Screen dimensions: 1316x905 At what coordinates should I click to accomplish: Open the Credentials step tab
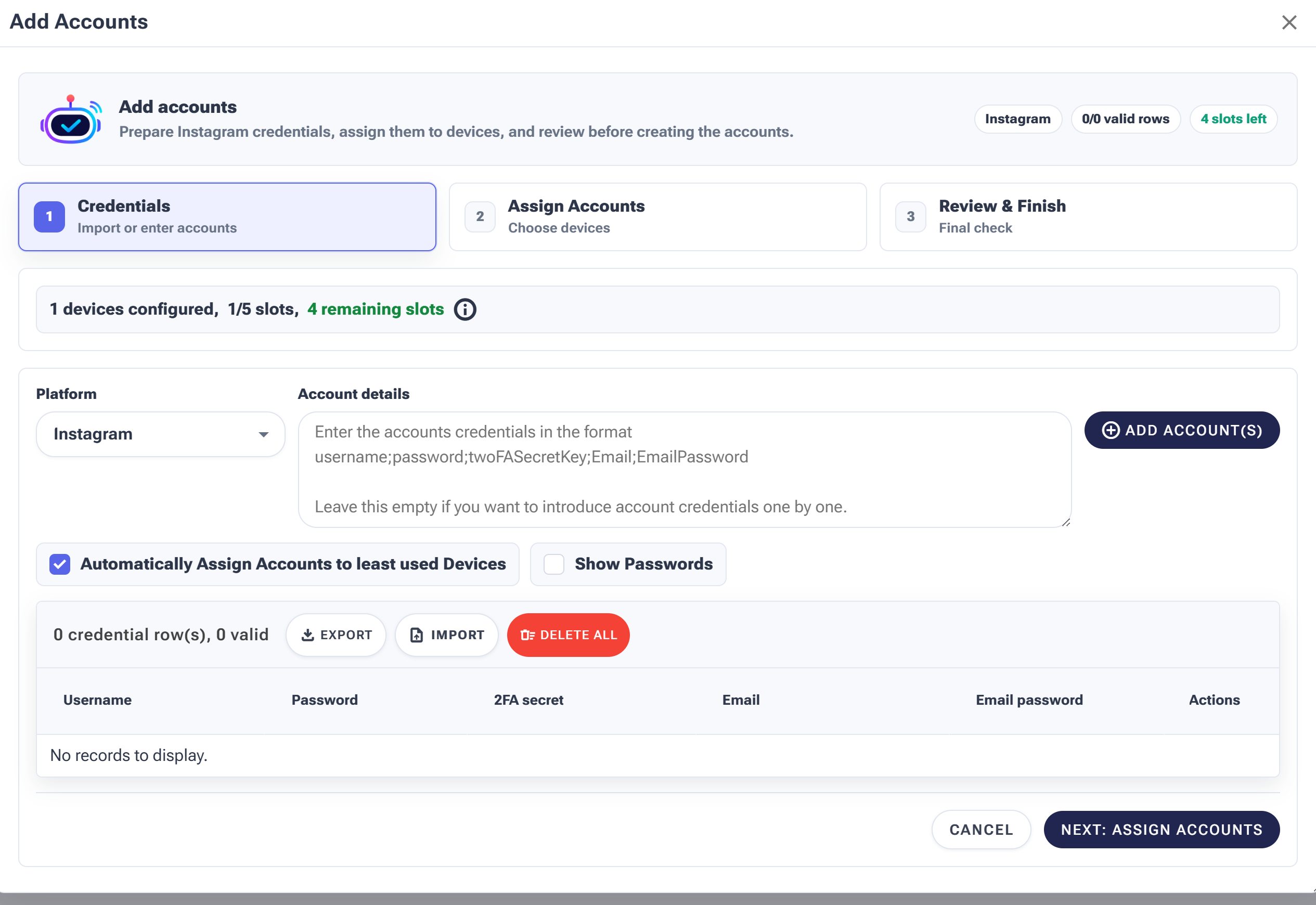pyautogui.click(x=227, y=216)
